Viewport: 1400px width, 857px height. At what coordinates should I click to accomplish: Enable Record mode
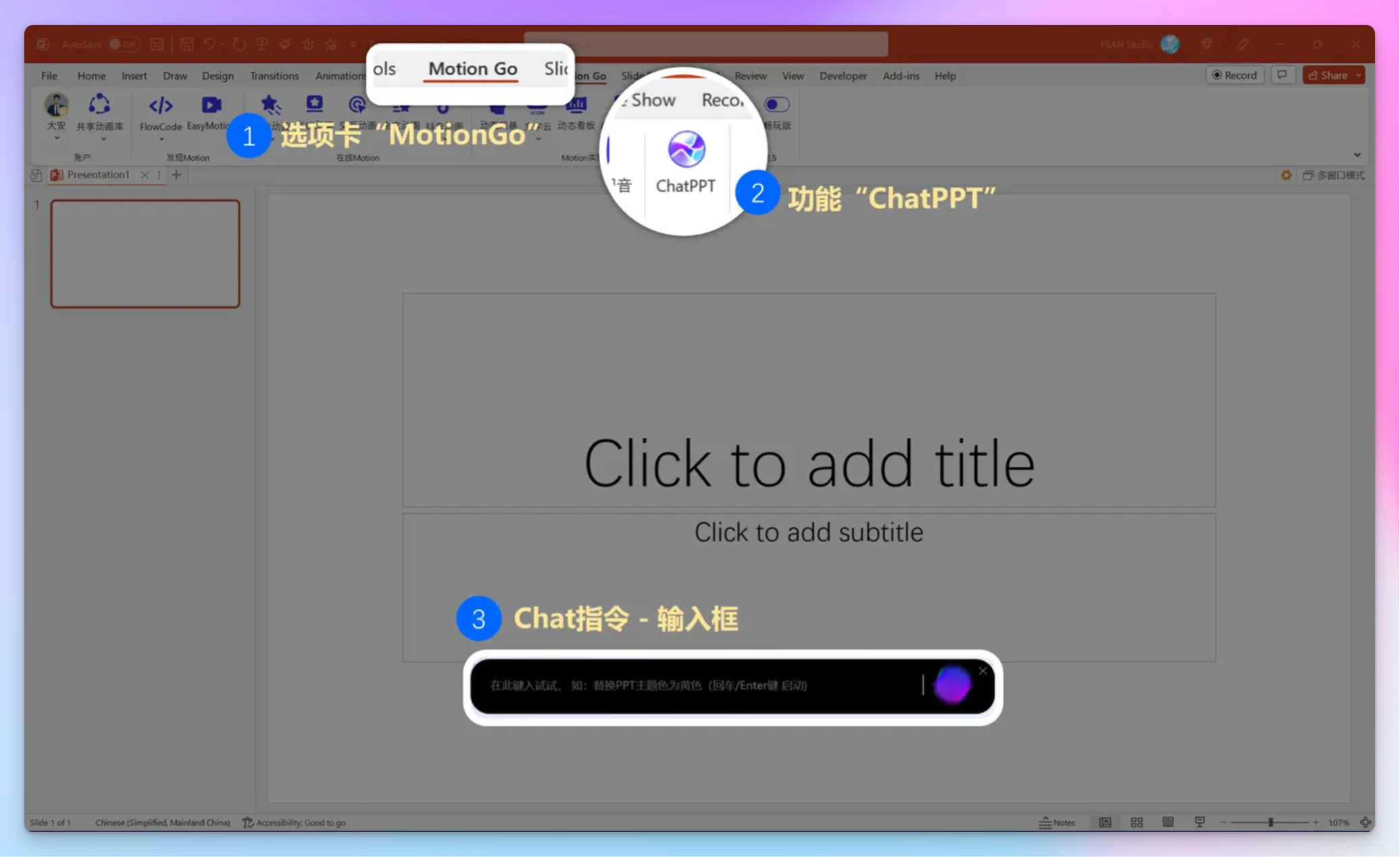click(x=1234, y=75)
